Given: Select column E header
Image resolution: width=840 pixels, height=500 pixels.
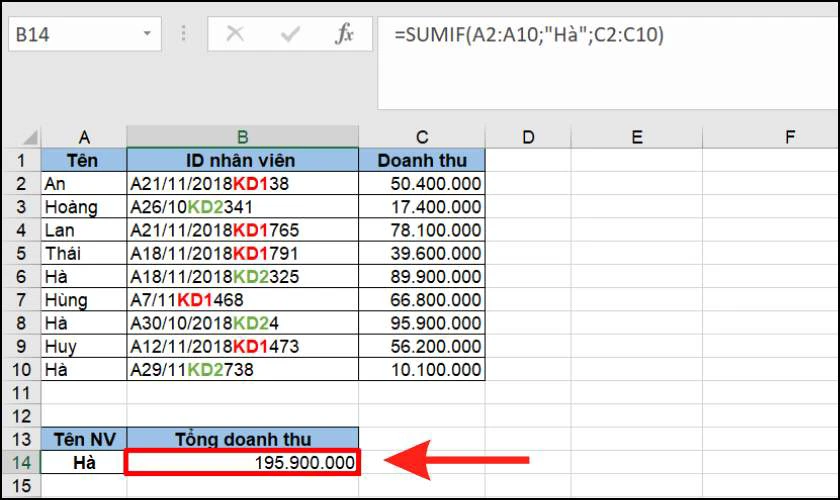Looking at the screenshot, I should click(636, 138).
